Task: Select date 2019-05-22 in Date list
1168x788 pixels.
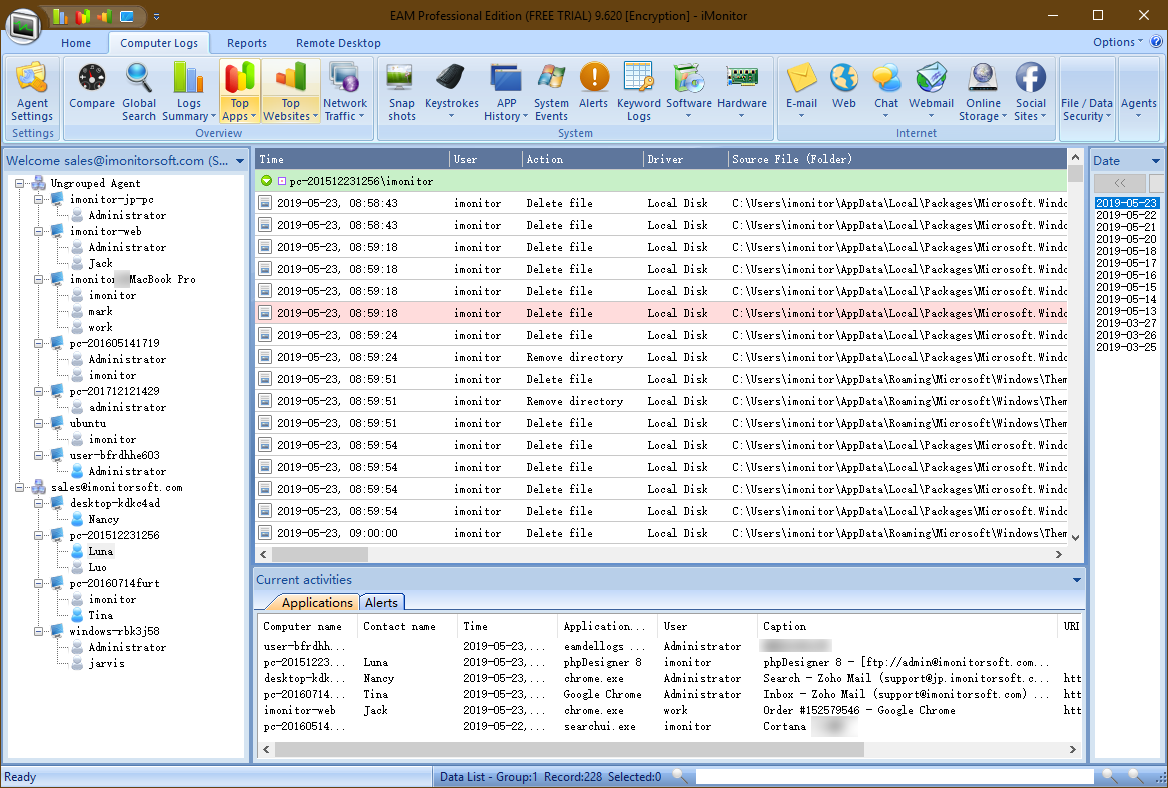Action: pyautogui.click(x=1126, y=215)
